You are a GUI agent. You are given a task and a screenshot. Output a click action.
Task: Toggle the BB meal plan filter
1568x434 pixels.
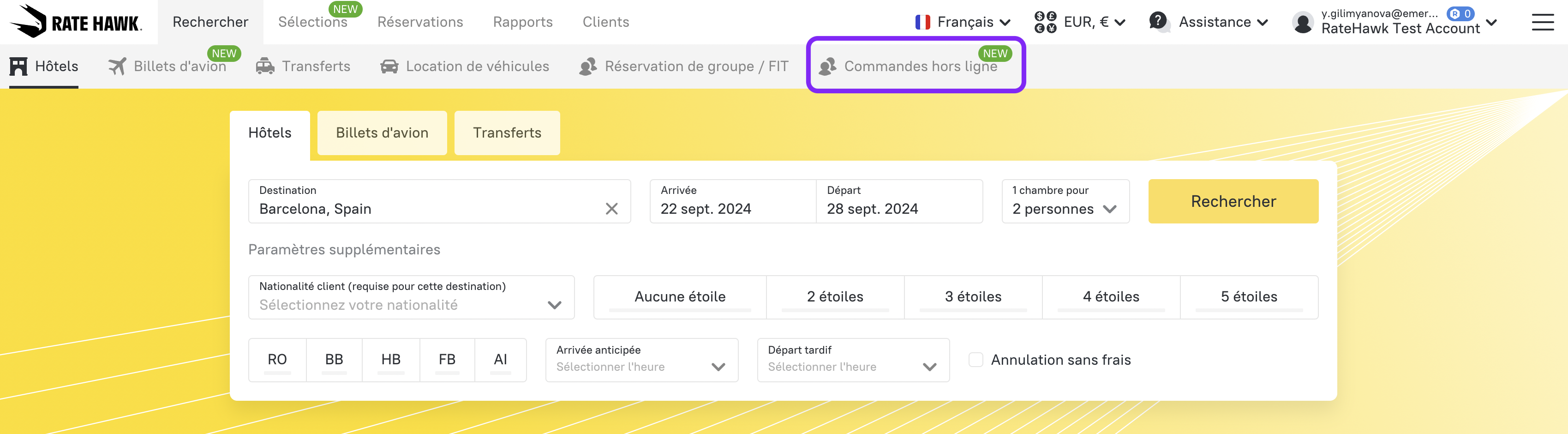tap(334, 360)
